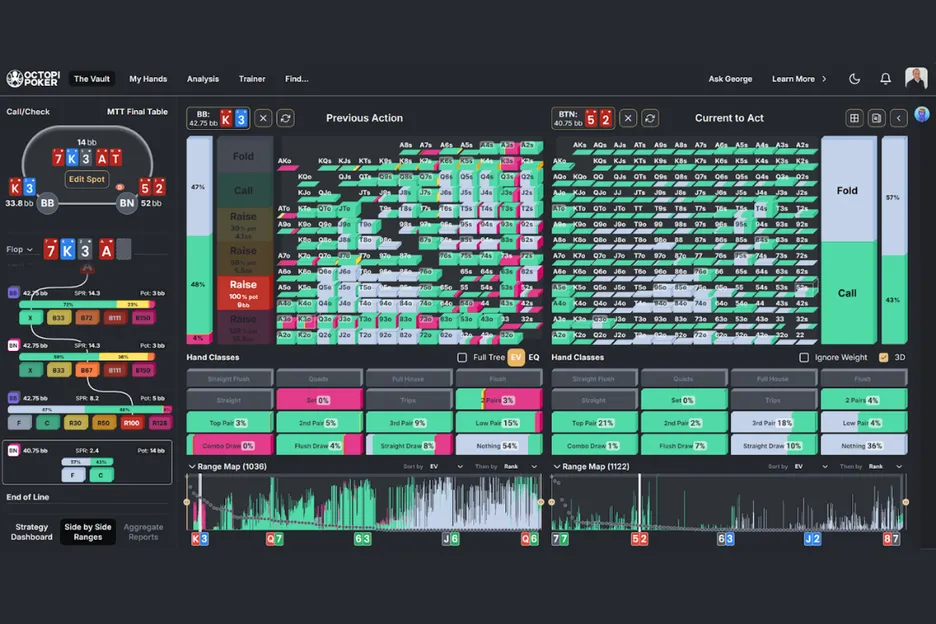
Task: Click the collapse arrow icon beside Current to Act
Action: [899, 118]
